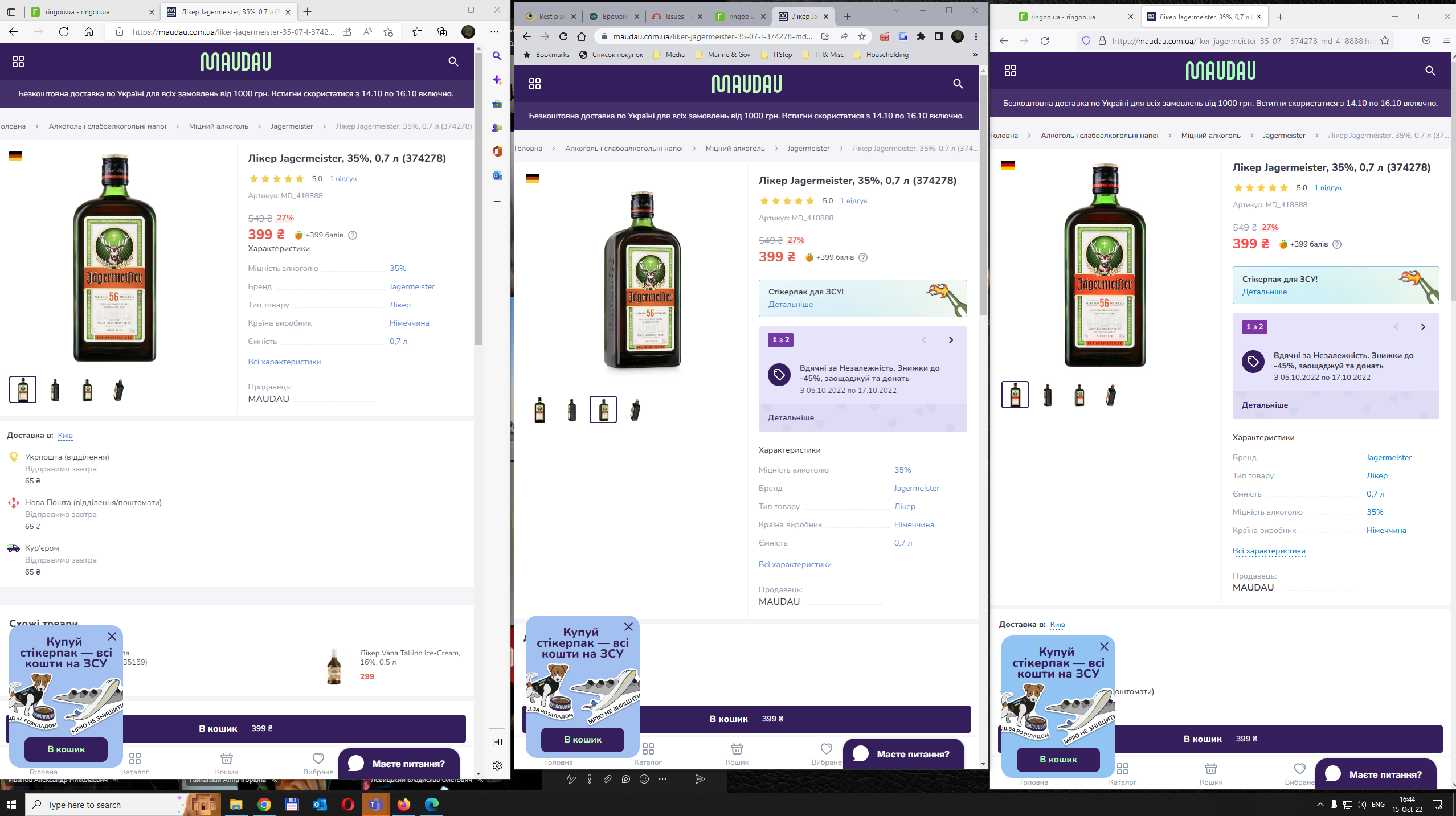Click the bonus points help question icon in Chrome

click(863, 257)
